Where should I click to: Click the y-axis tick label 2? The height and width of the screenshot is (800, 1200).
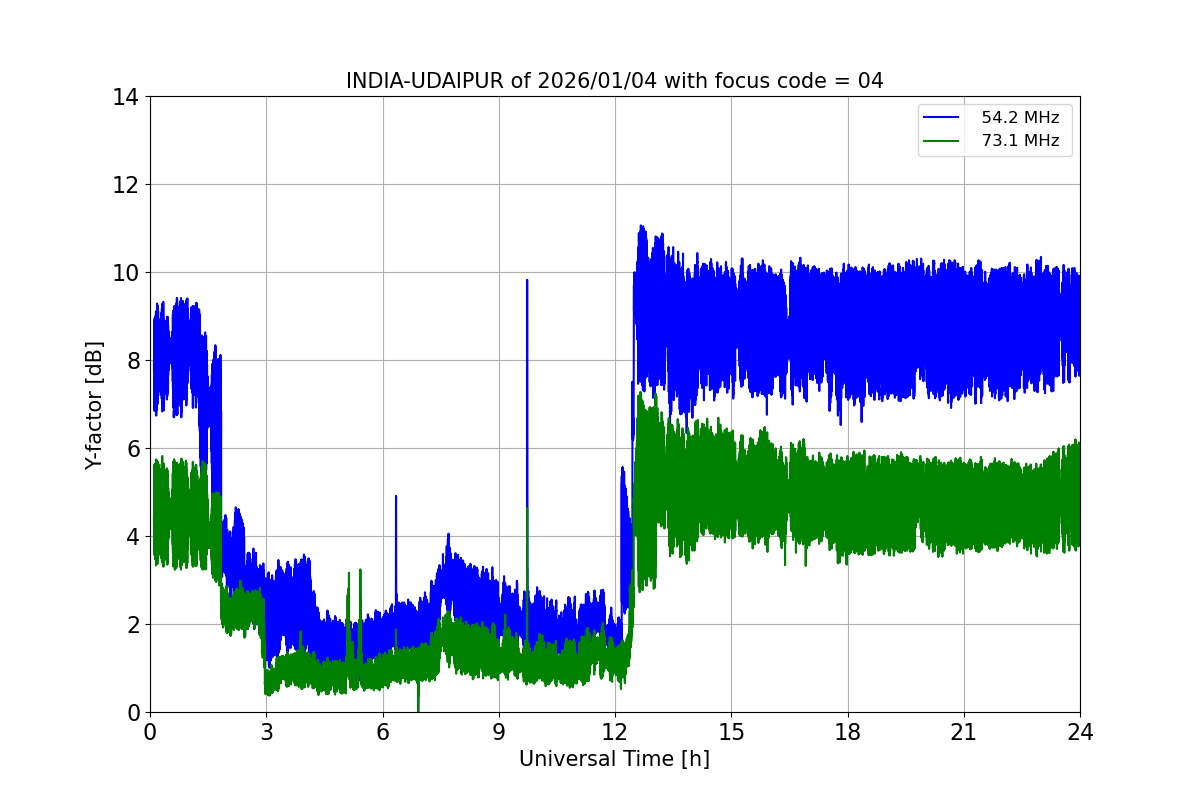pos(133,625)
